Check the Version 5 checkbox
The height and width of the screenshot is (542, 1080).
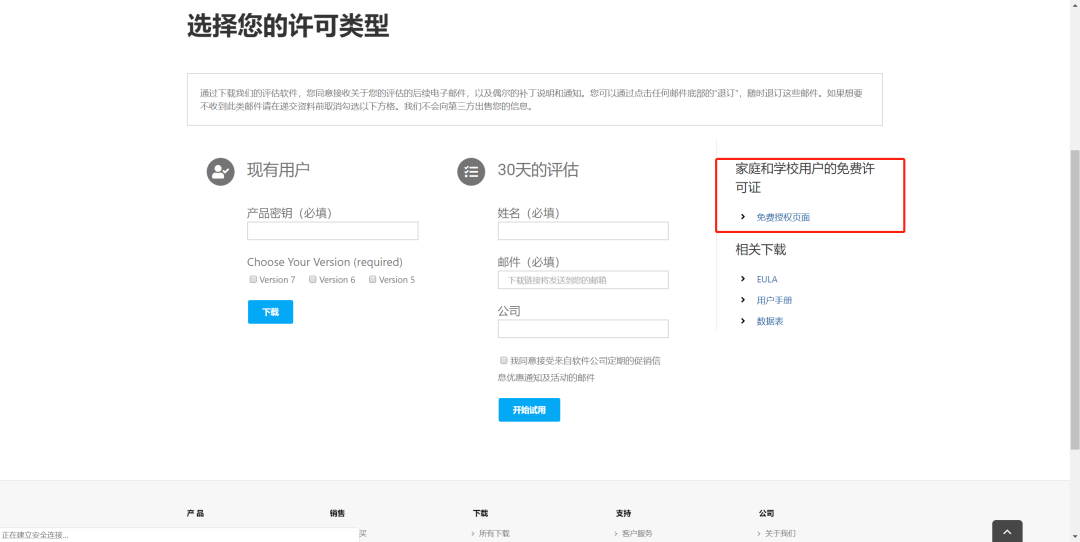[373, 279]
